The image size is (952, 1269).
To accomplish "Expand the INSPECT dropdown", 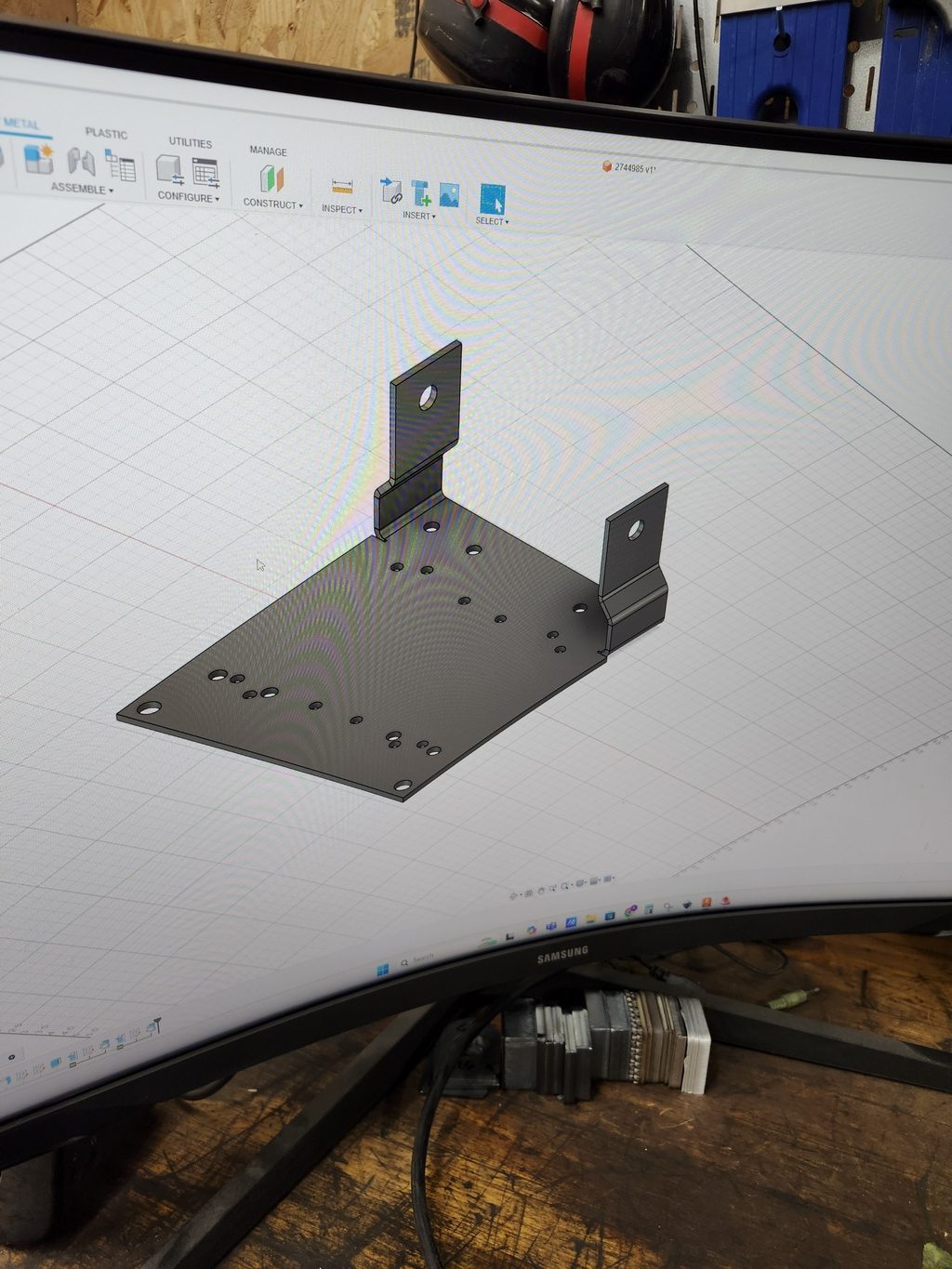I will [342, 209].
